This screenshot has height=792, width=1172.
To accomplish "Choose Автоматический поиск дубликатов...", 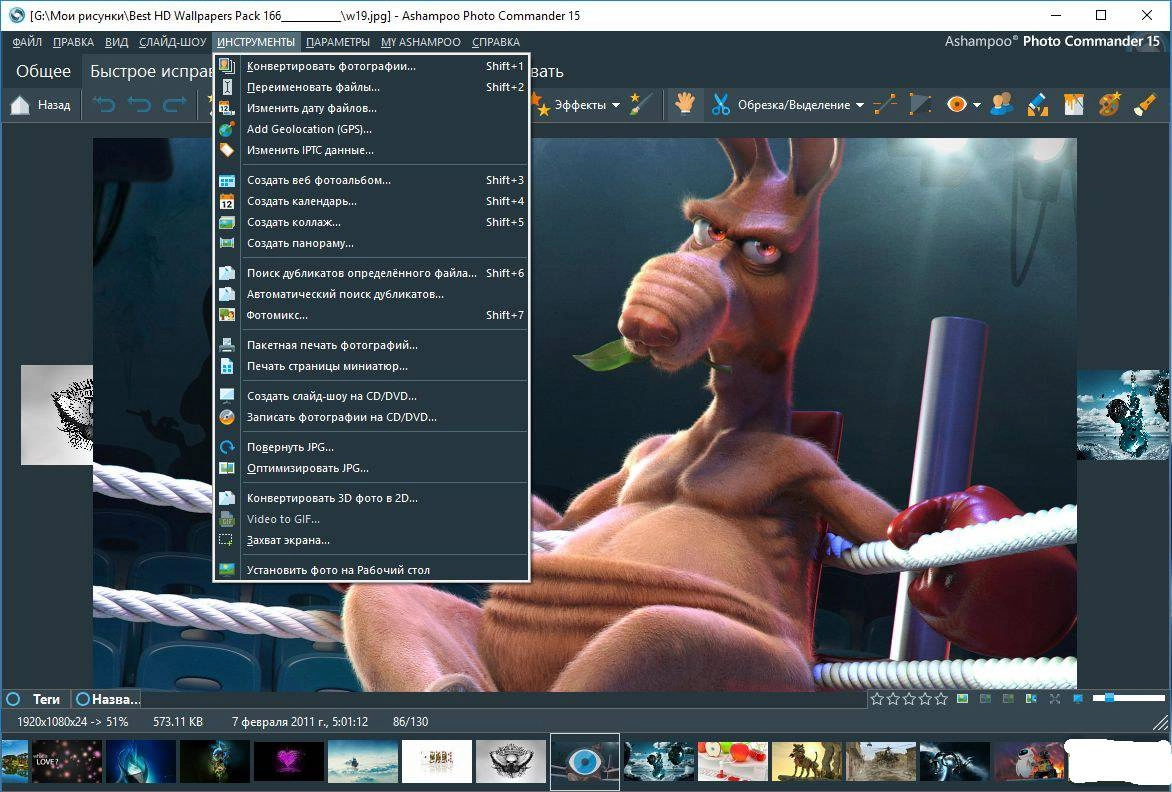I will (371, 294).
